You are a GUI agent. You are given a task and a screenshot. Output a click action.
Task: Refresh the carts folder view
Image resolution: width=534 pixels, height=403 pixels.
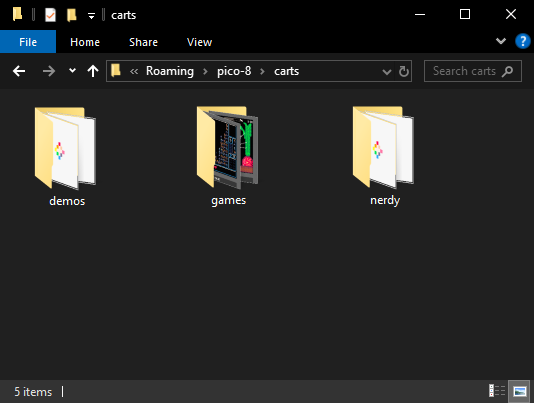click(404, 72)
